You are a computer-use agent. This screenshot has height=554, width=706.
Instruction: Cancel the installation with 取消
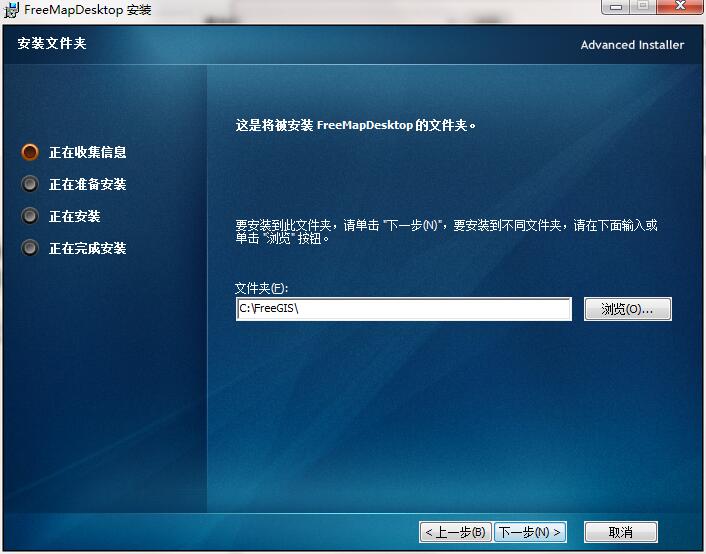(620, 532)
